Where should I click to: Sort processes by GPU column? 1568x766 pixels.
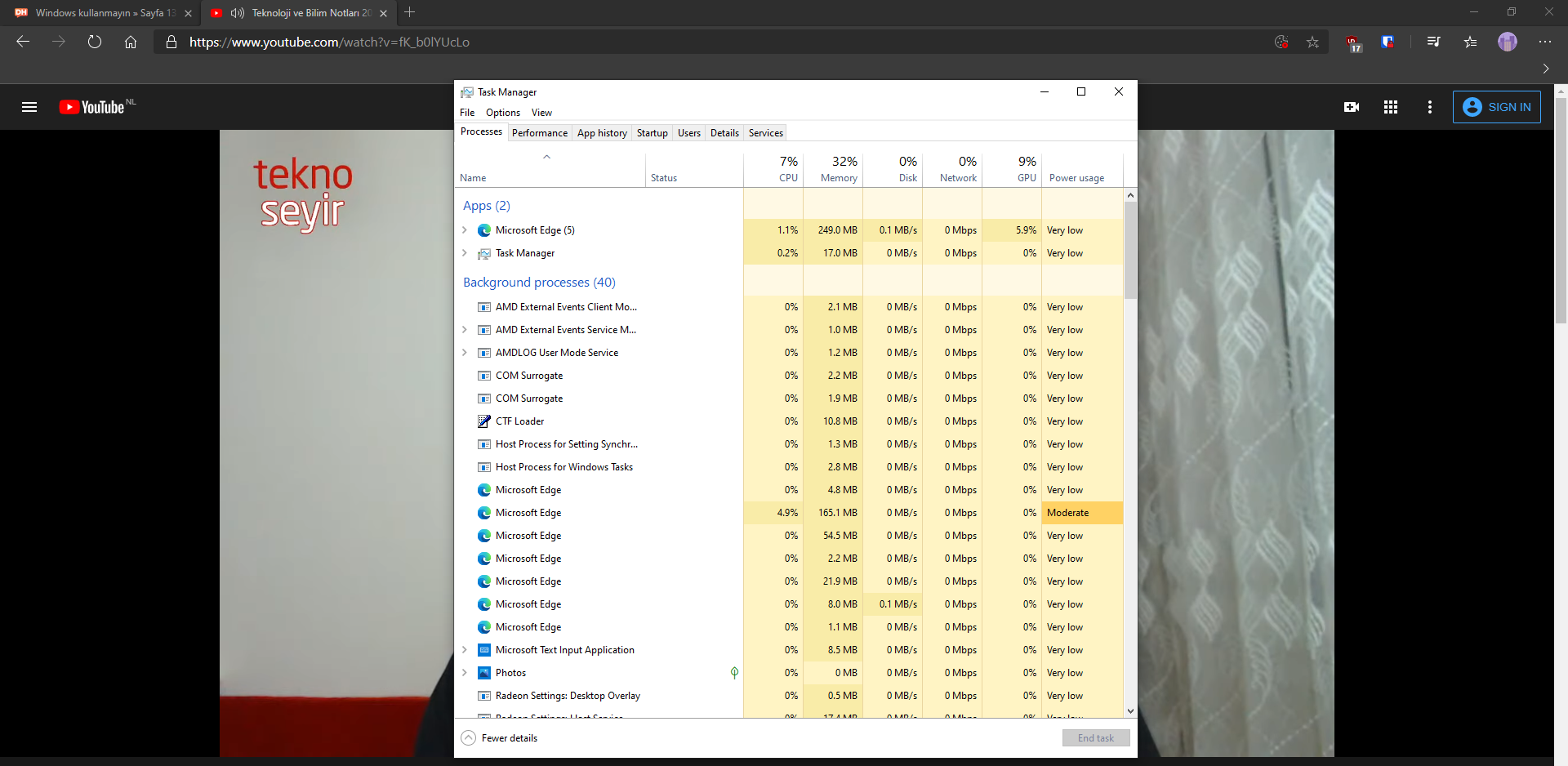click(x=1012, y=170)
